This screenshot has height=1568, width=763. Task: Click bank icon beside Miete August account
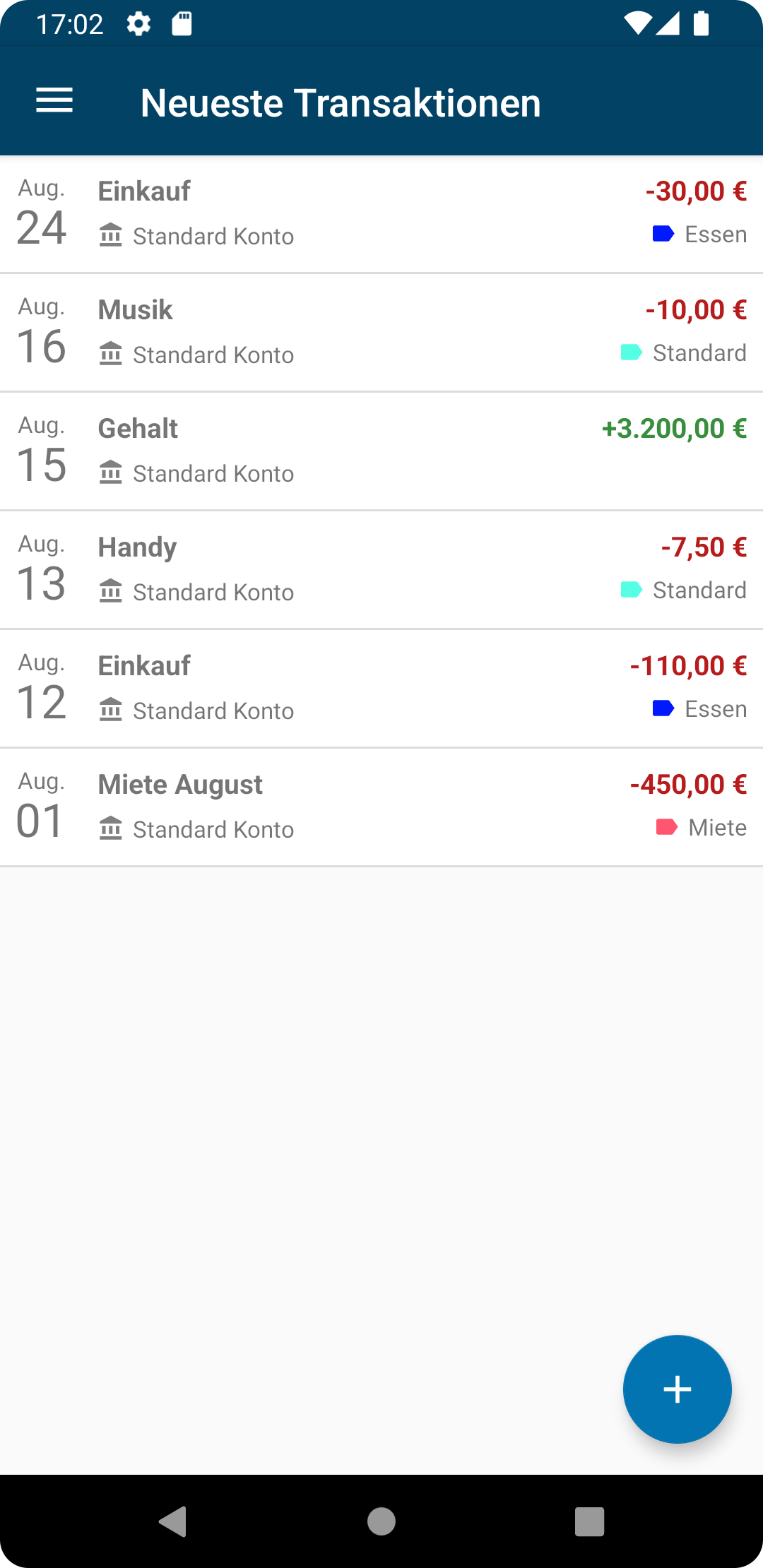coord(111,828)
